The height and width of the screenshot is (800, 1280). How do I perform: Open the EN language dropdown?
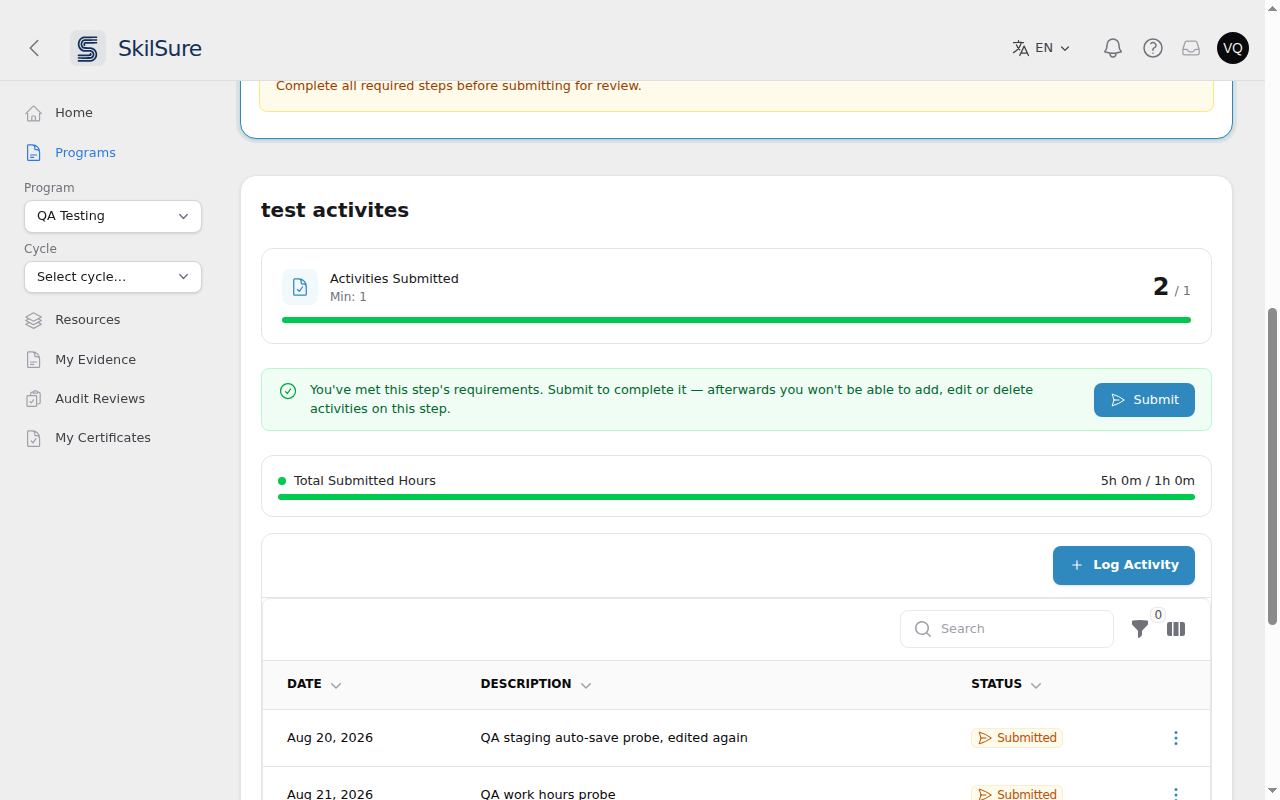click(1041, 48)
